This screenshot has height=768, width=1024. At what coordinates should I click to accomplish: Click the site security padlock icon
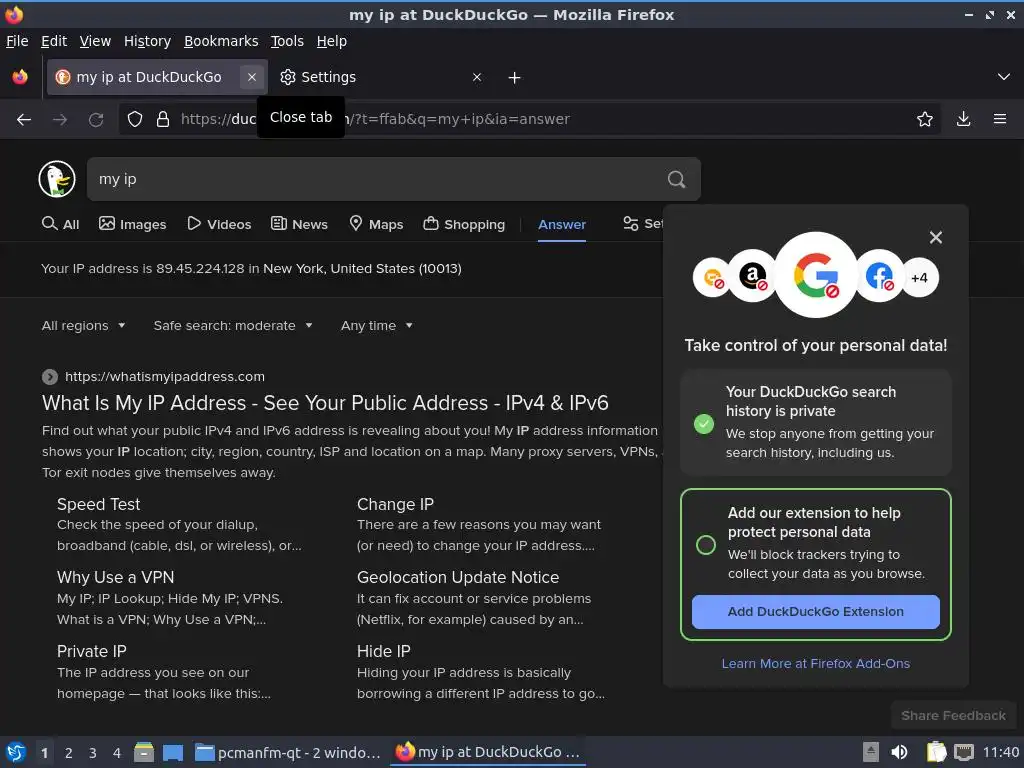[163, 119]
